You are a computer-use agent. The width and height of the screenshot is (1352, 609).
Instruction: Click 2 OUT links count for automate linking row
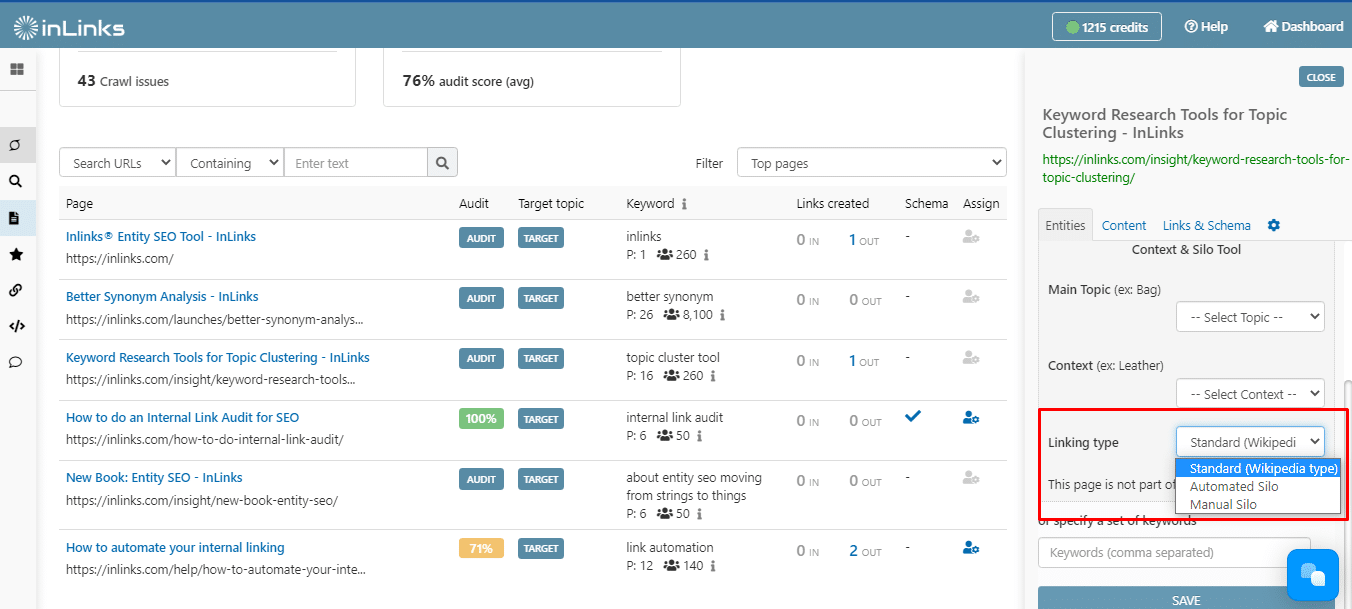click(x=865, y=551)
